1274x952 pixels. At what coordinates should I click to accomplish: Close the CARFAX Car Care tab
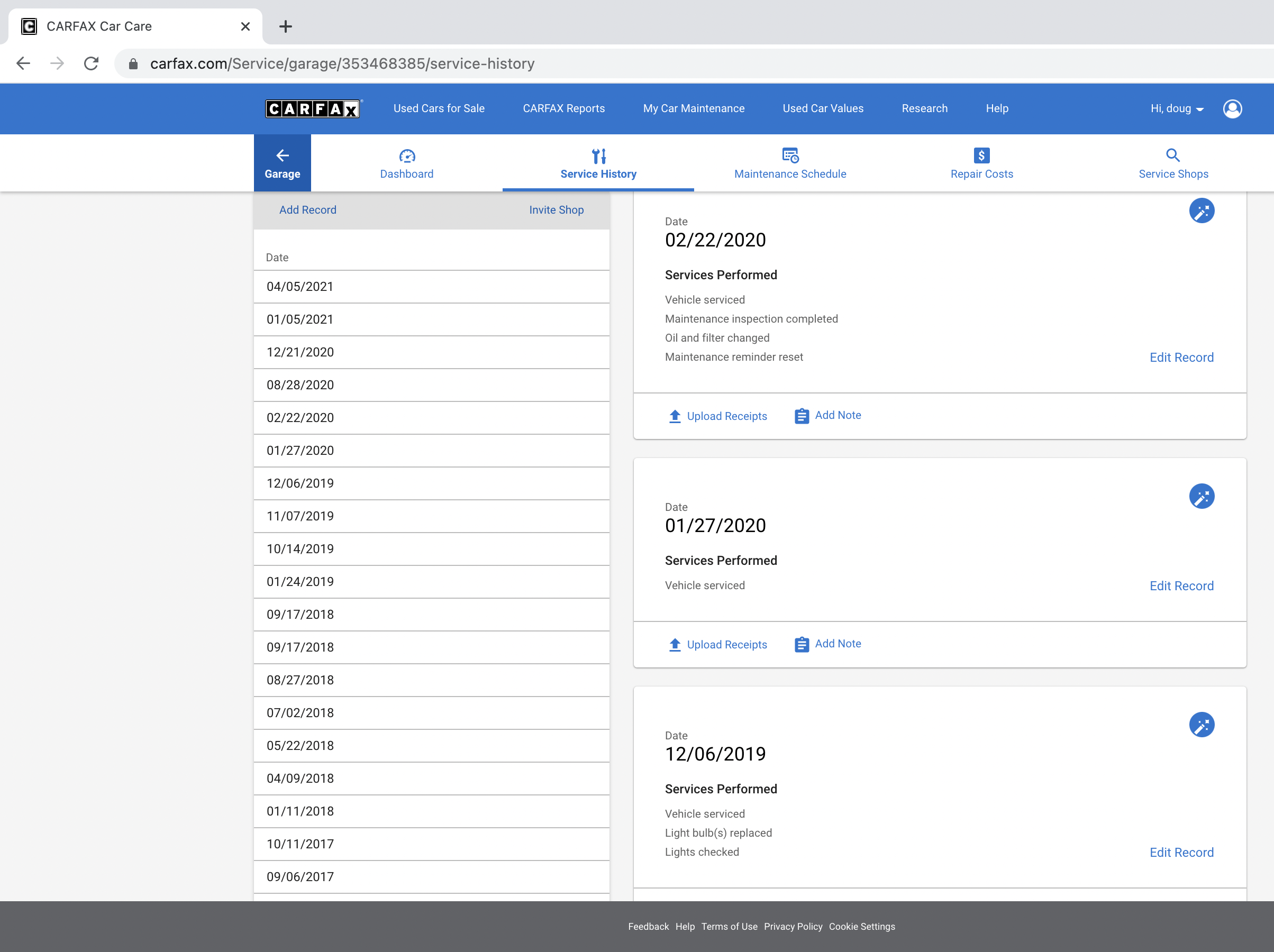click(x=245, y=26)
